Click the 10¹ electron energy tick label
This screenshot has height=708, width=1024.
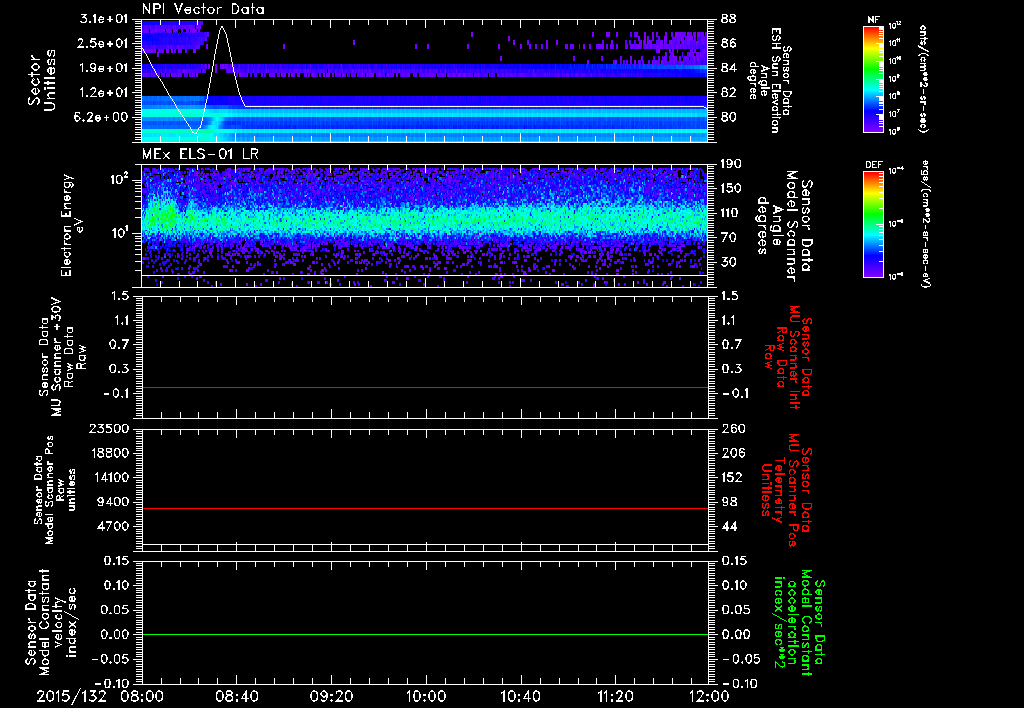point(119,233)
